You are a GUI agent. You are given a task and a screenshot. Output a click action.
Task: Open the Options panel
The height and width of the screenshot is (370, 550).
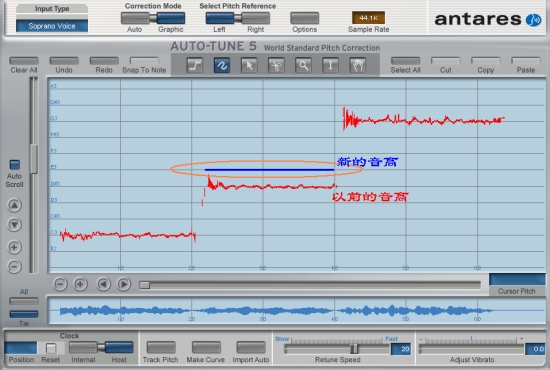304,18
